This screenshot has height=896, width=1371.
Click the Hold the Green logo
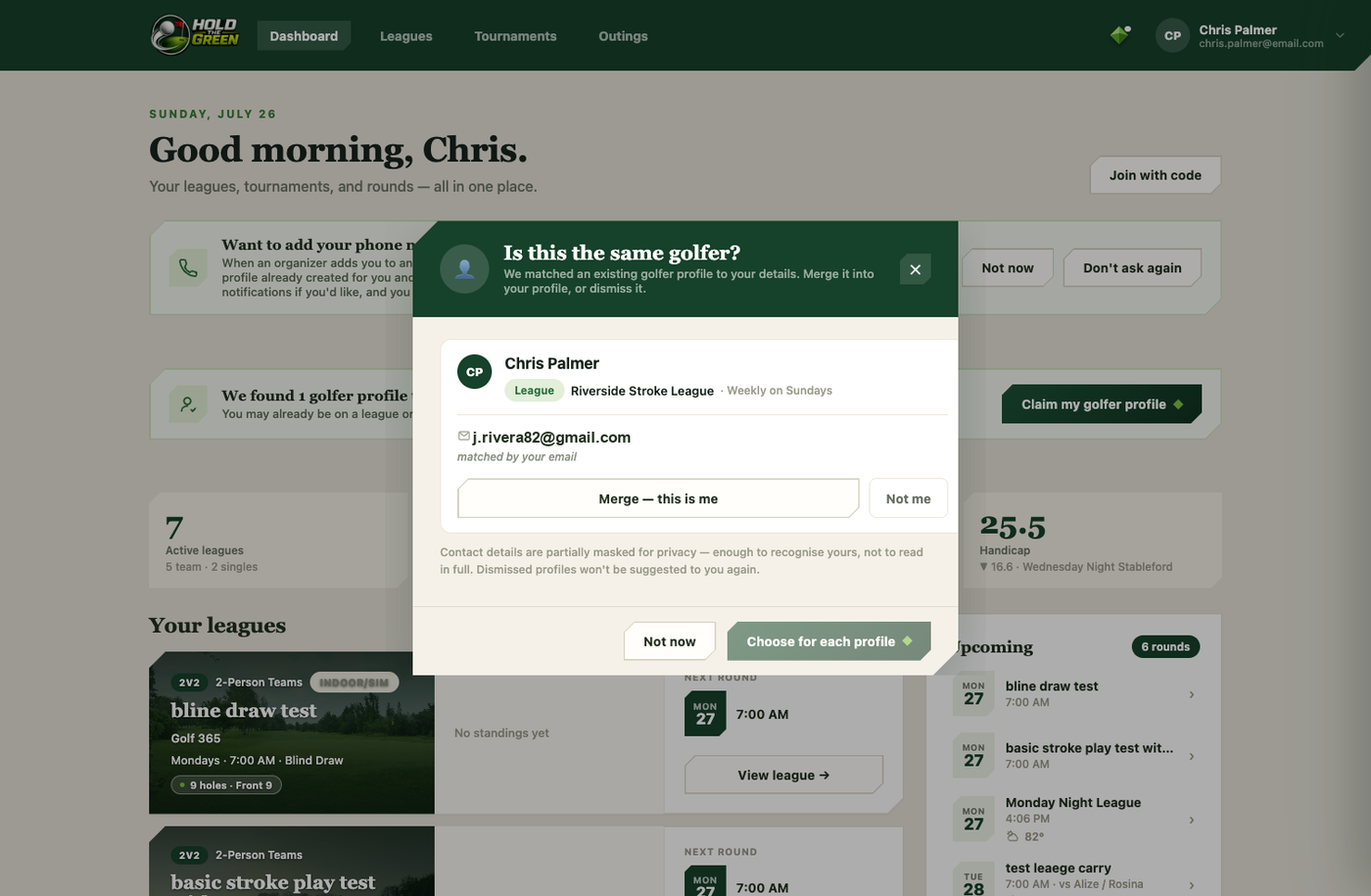click(196, 35)
